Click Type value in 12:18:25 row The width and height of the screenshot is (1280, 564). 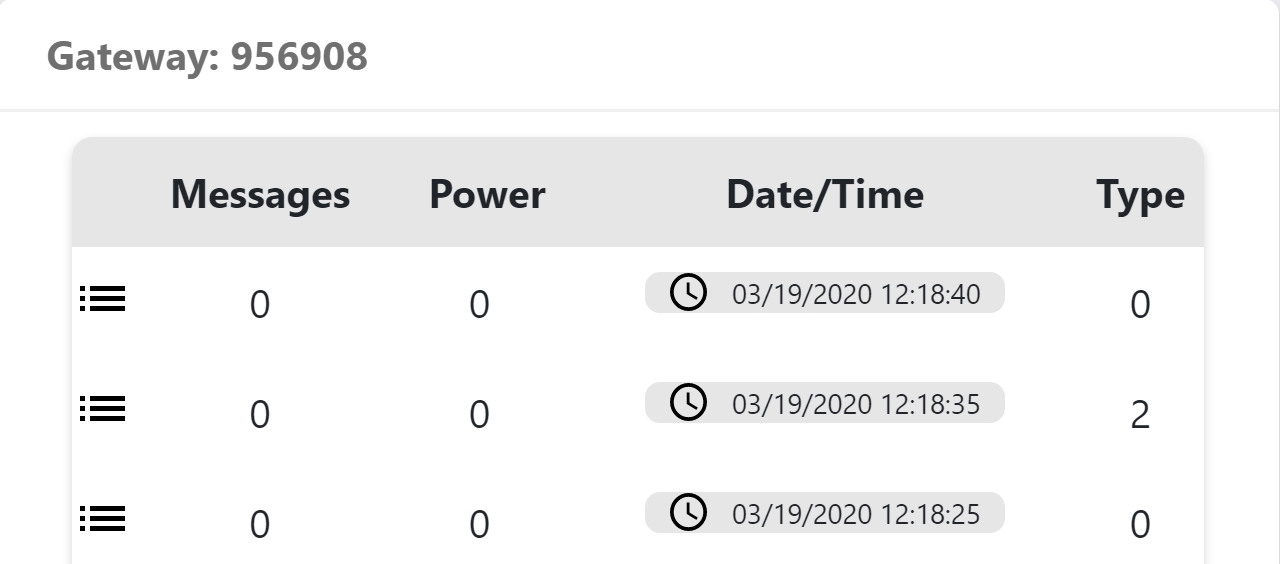1140,524
